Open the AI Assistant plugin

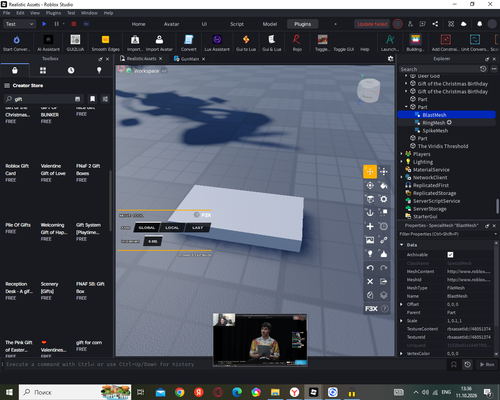pos(48,43)
